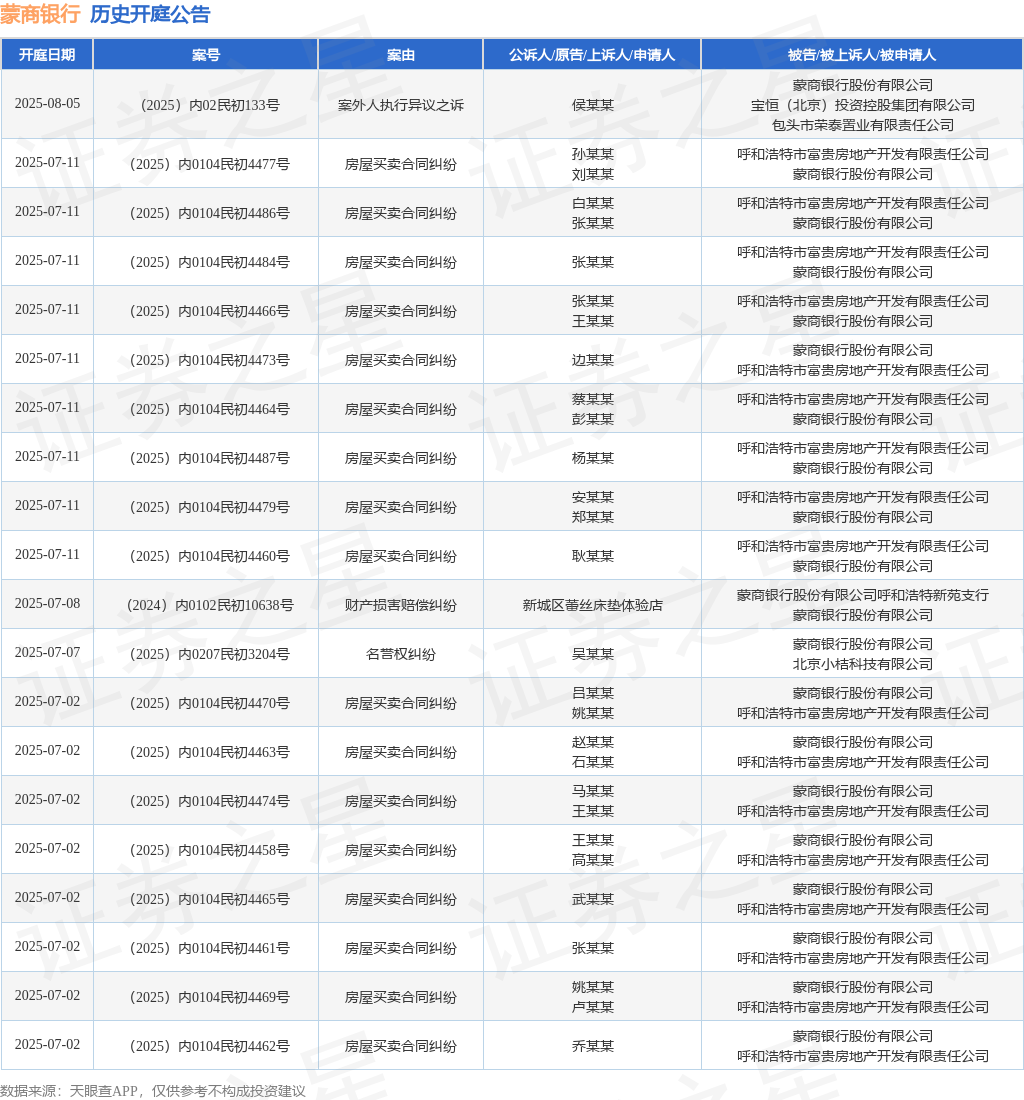The image size is (1024, 1100).
Task: Click plaintiff 郑某某
Action: pos(593,518)
